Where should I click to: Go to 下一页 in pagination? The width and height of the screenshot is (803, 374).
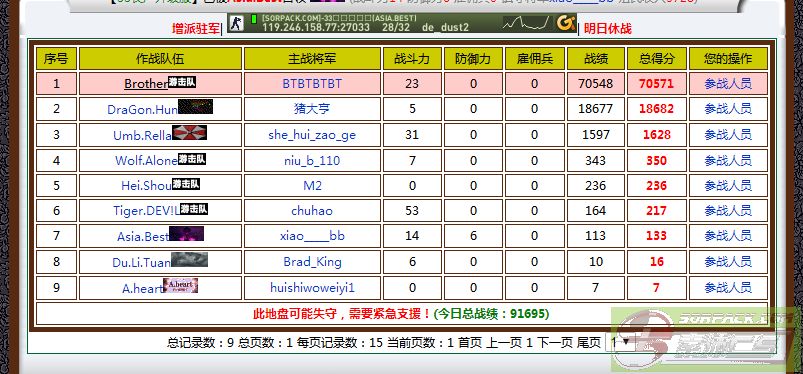point(555,343)
